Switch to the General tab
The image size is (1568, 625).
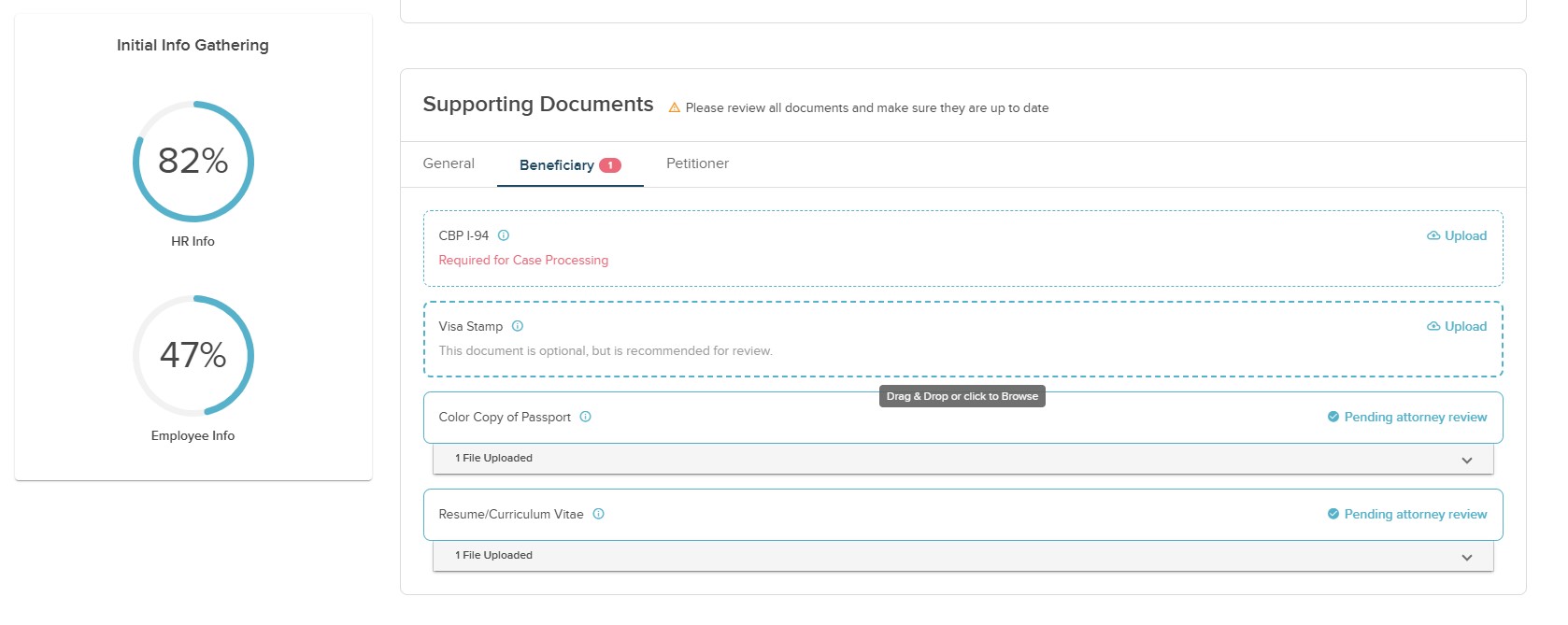449,163
